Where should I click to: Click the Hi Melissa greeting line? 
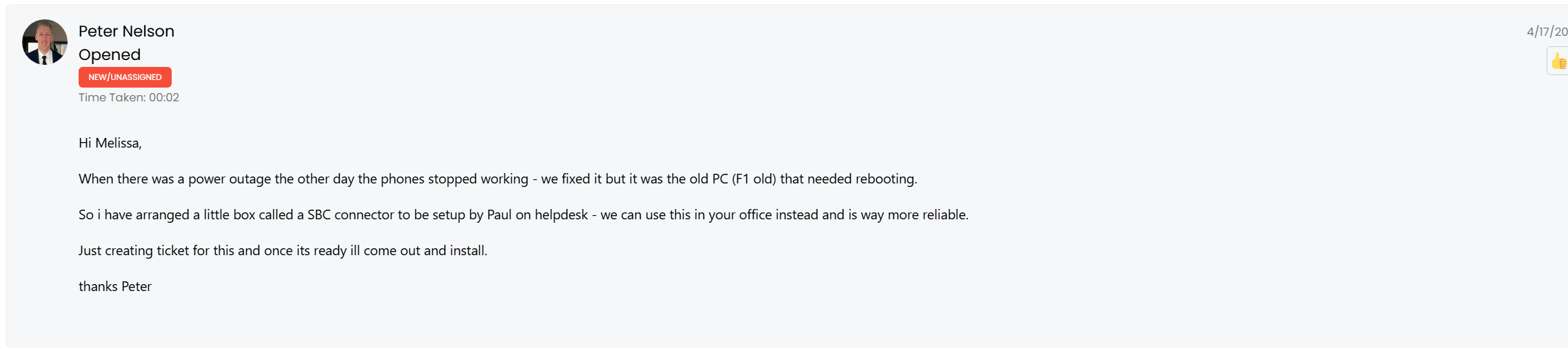click(x=110, y=143)
